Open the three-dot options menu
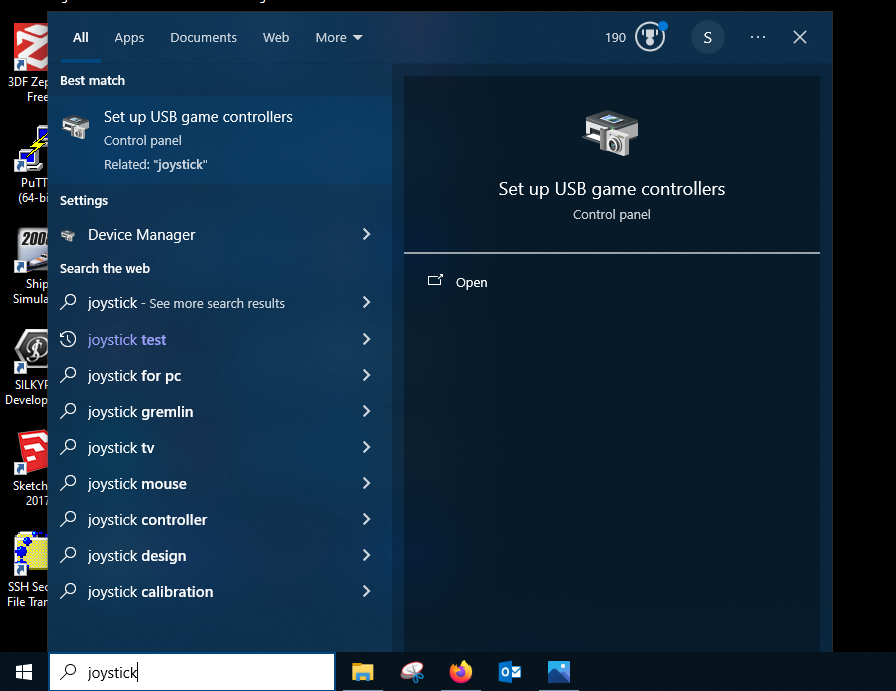The width and height of the screenshot is (896, 691). [758, 37]
